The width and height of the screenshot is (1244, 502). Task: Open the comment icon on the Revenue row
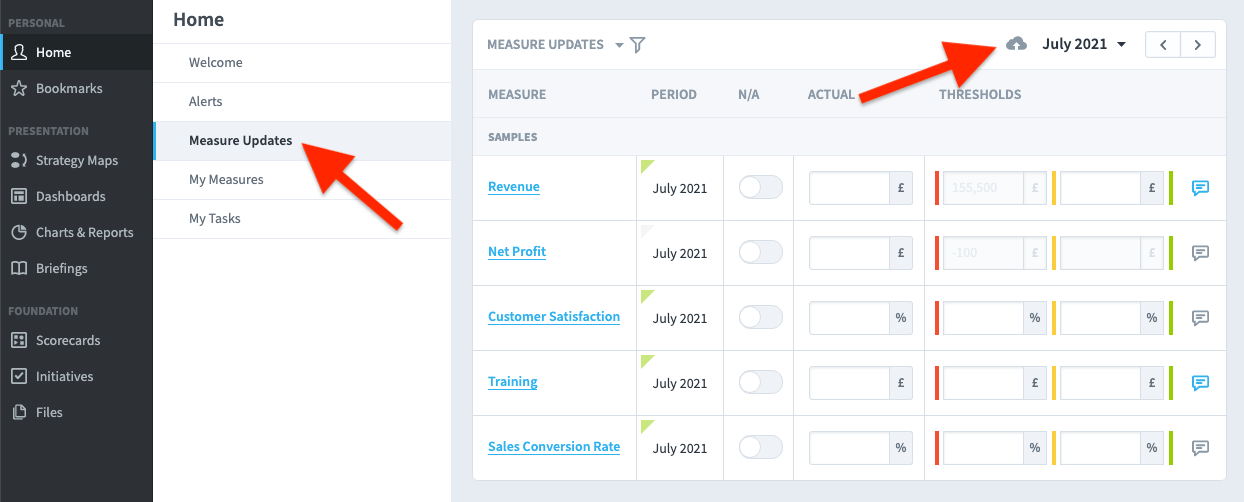(1201, 188)
